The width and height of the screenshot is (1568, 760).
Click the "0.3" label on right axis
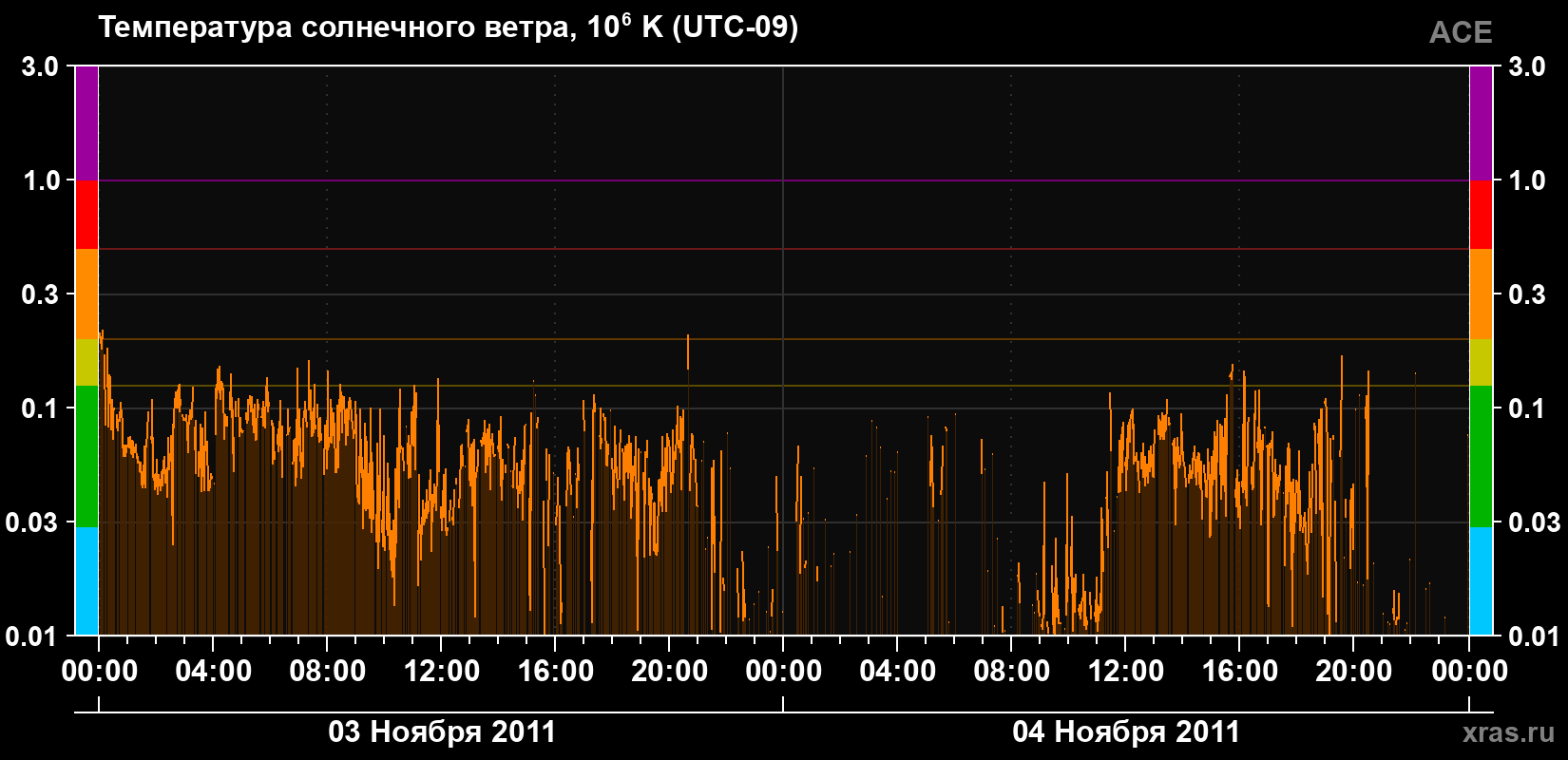1527,294
